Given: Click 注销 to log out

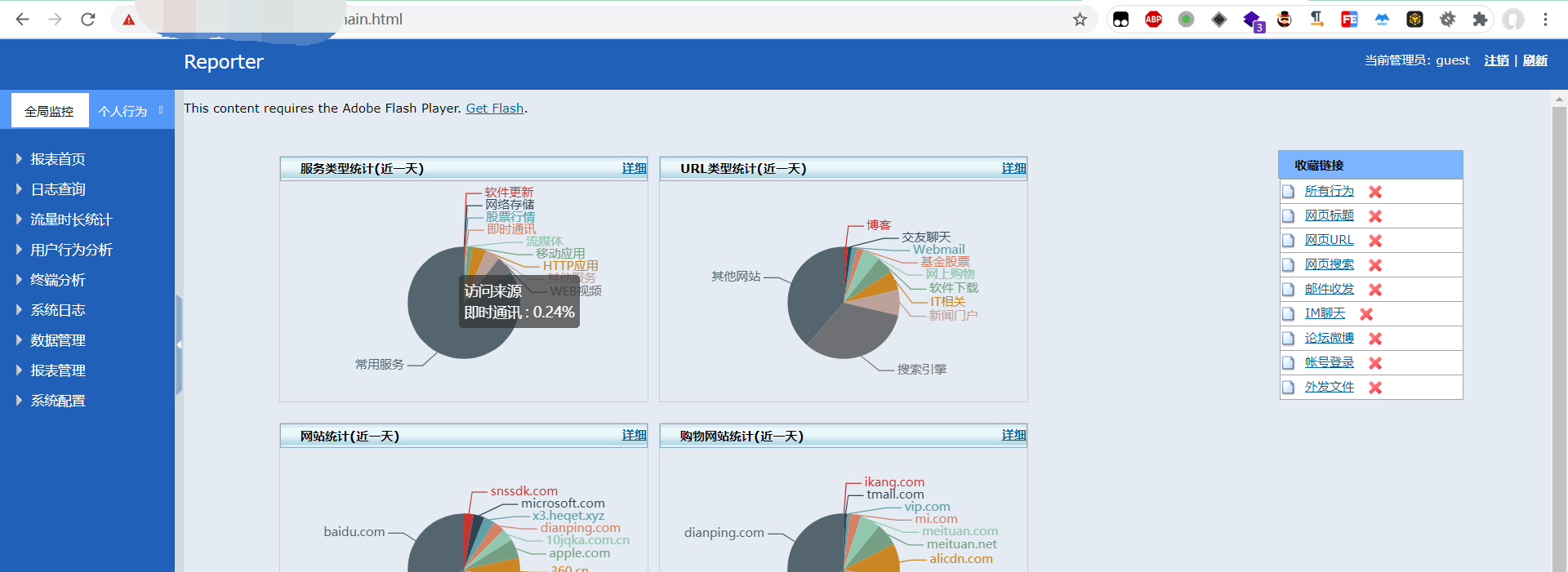Looking at the screenshot, I should (x=1496, y=60).
